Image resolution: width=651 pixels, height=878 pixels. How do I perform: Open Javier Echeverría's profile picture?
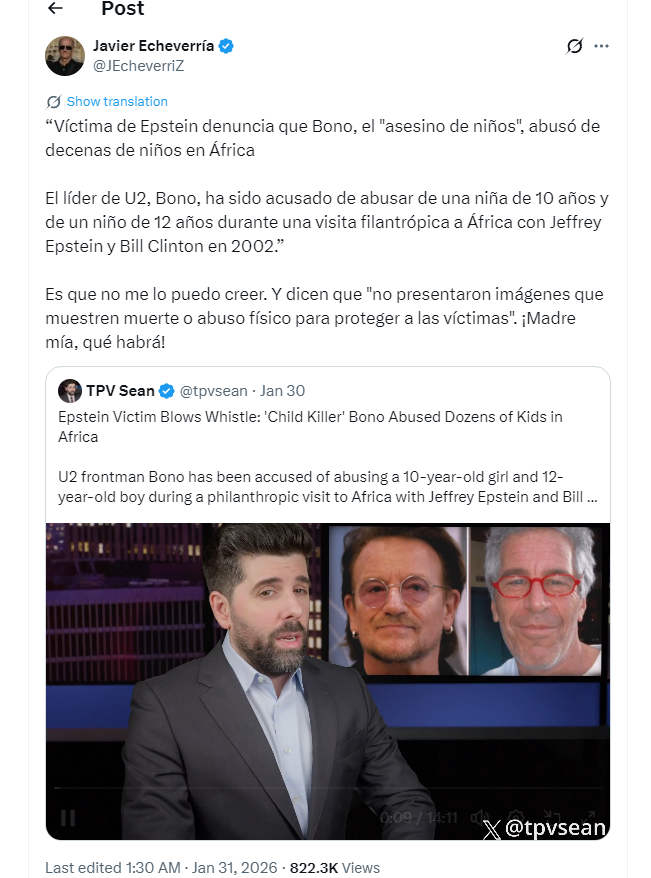click(65, 56)
